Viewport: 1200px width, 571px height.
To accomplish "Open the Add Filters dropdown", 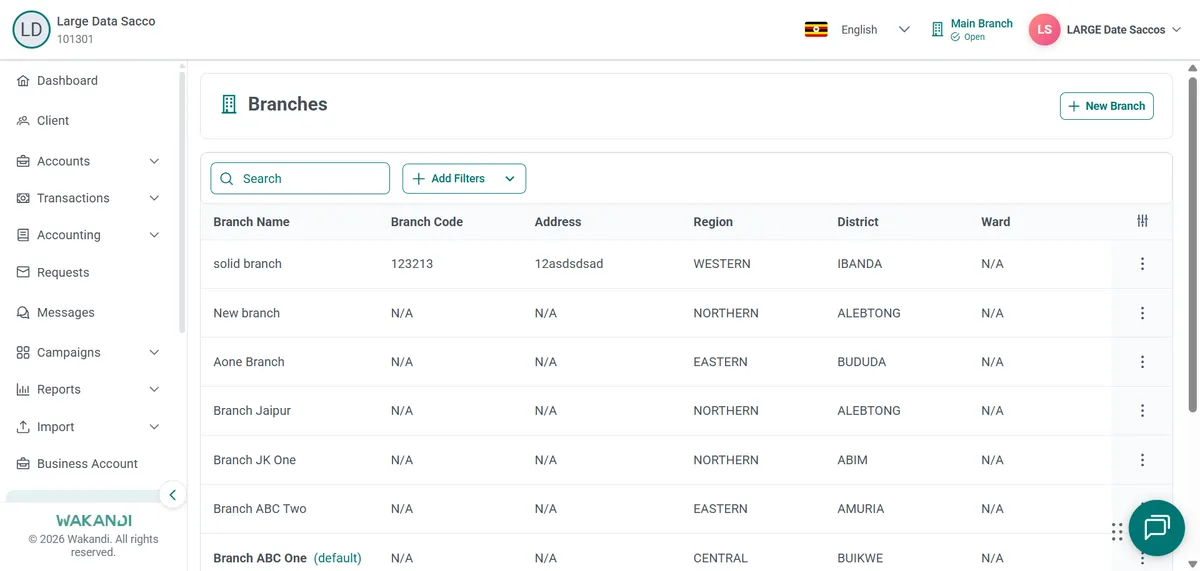I will click(464, 178).
